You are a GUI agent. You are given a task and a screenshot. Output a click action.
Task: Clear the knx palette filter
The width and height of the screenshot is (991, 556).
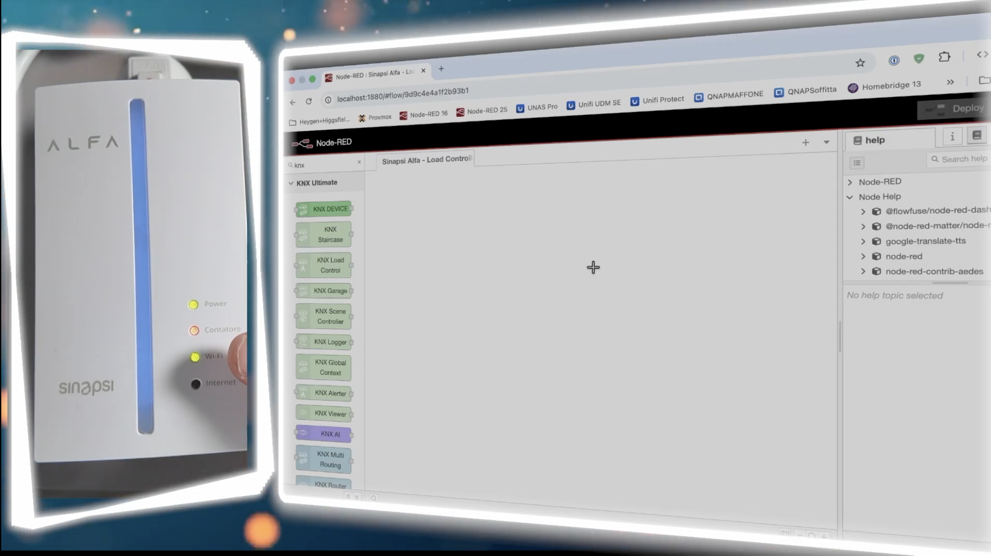359,162
